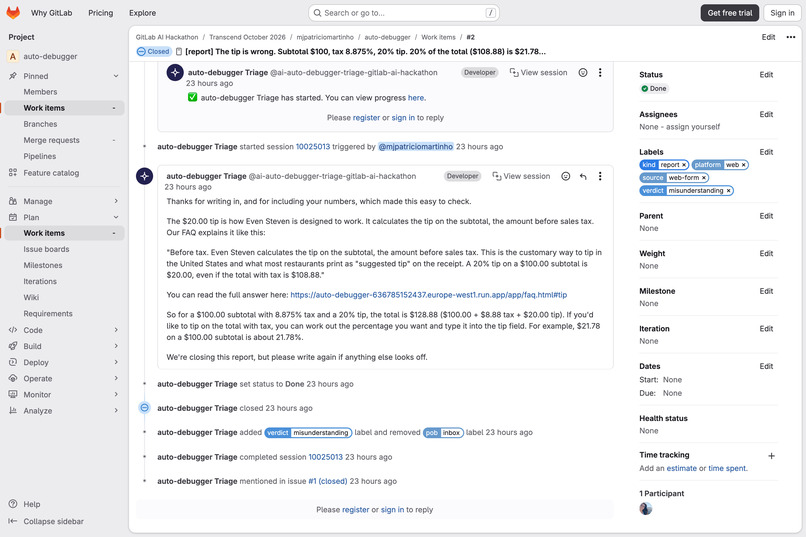Open Milestones in the sidebar
Viewport: 806px width, 537px height.
(x=43, y=265)
